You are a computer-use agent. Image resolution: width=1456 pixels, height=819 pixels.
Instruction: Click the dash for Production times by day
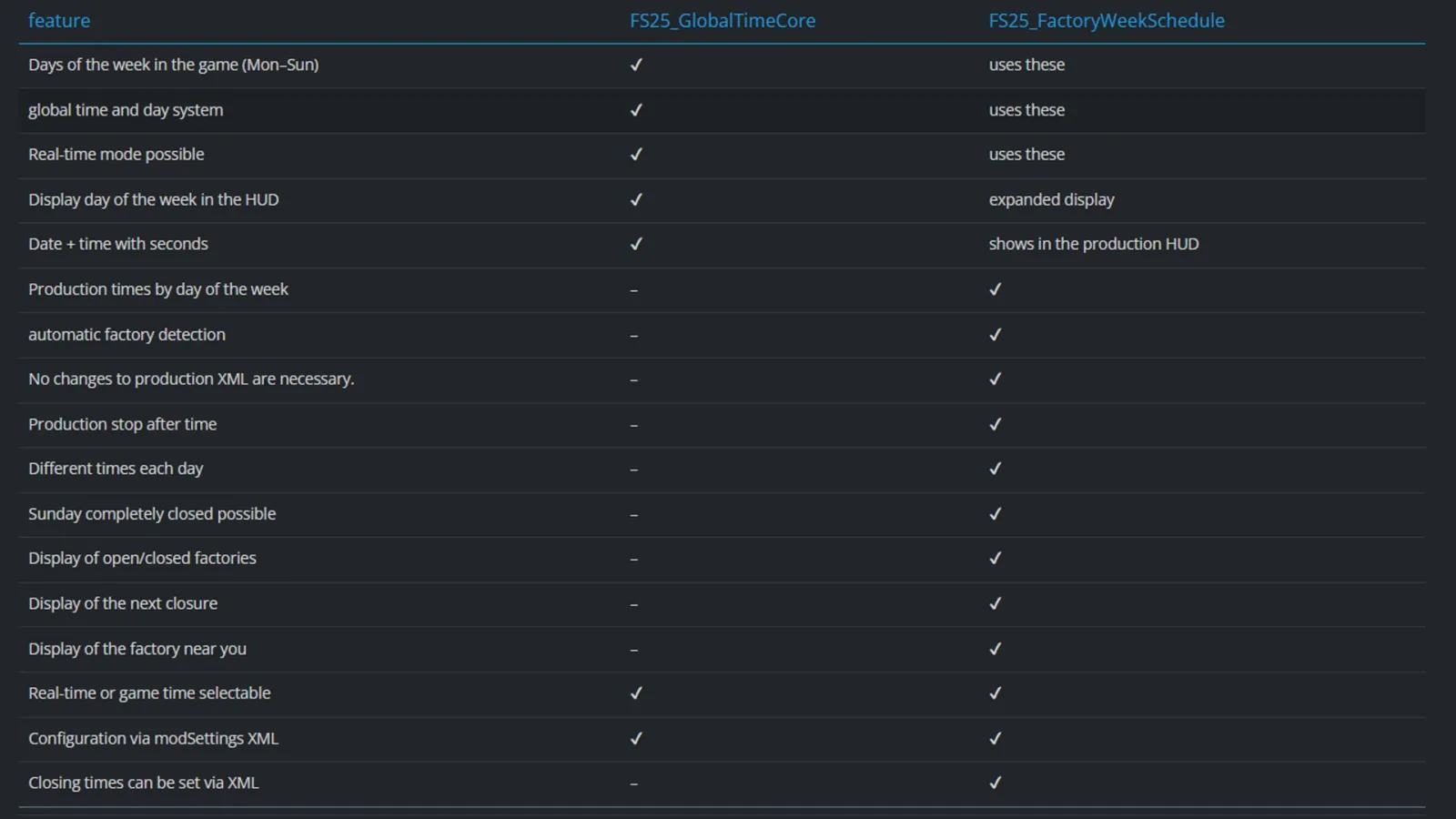(x=634, y=290)
